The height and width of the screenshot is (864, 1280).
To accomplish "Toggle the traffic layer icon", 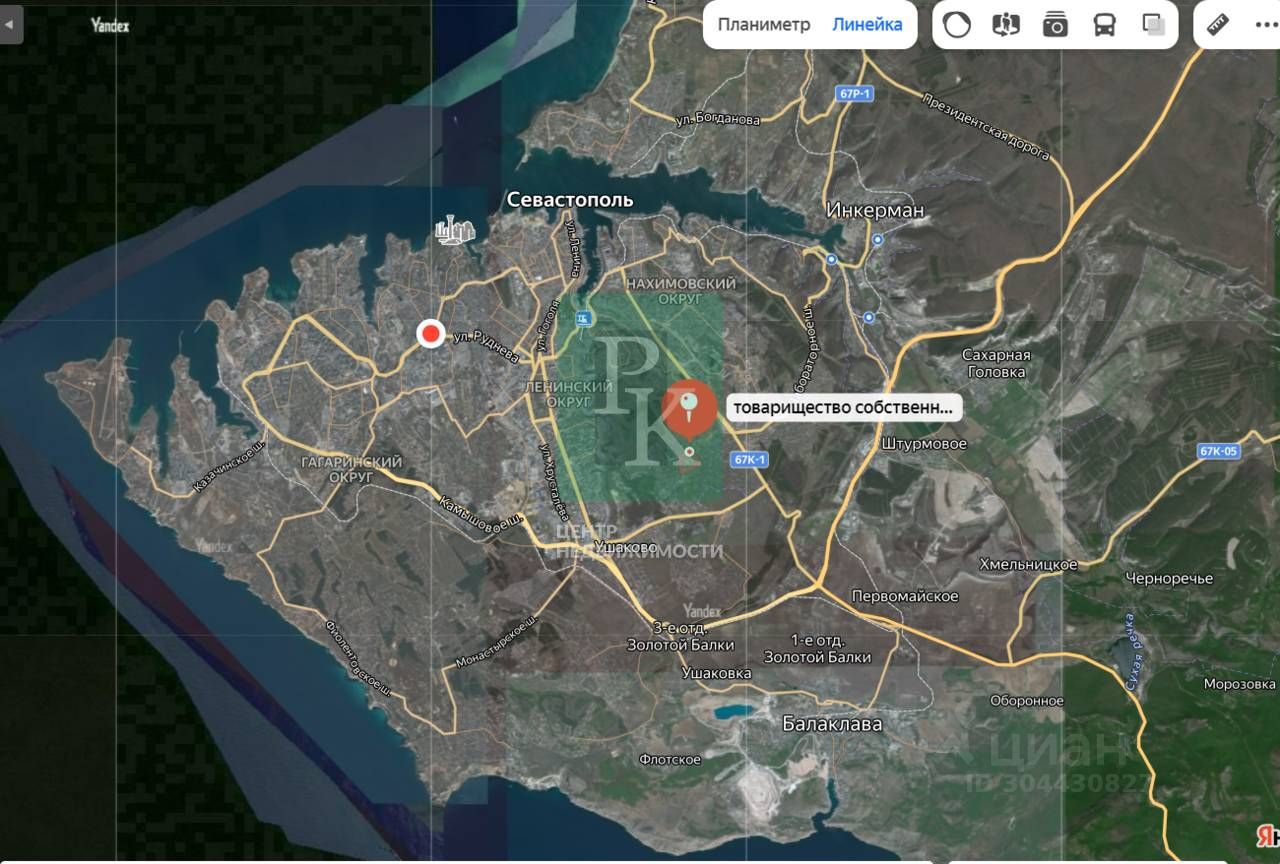I will pyautogui.click(x=957, y=25).
